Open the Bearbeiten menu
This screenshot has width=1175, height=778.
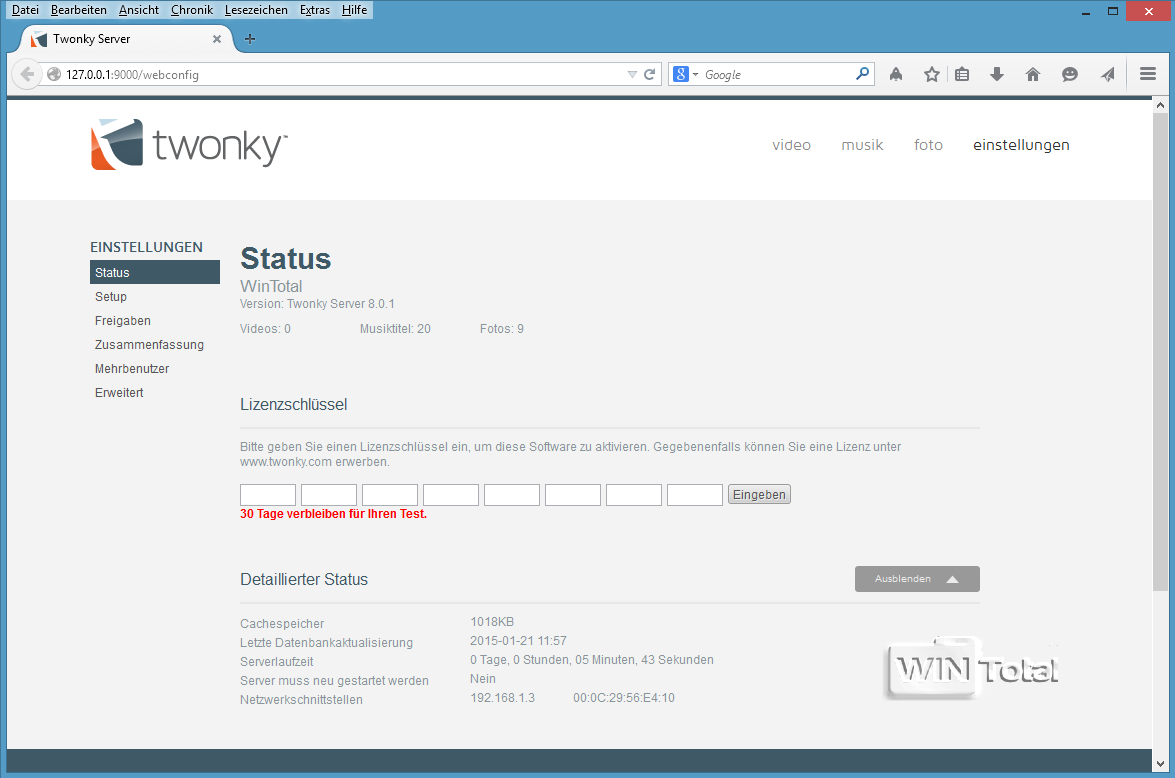point(79,10)
